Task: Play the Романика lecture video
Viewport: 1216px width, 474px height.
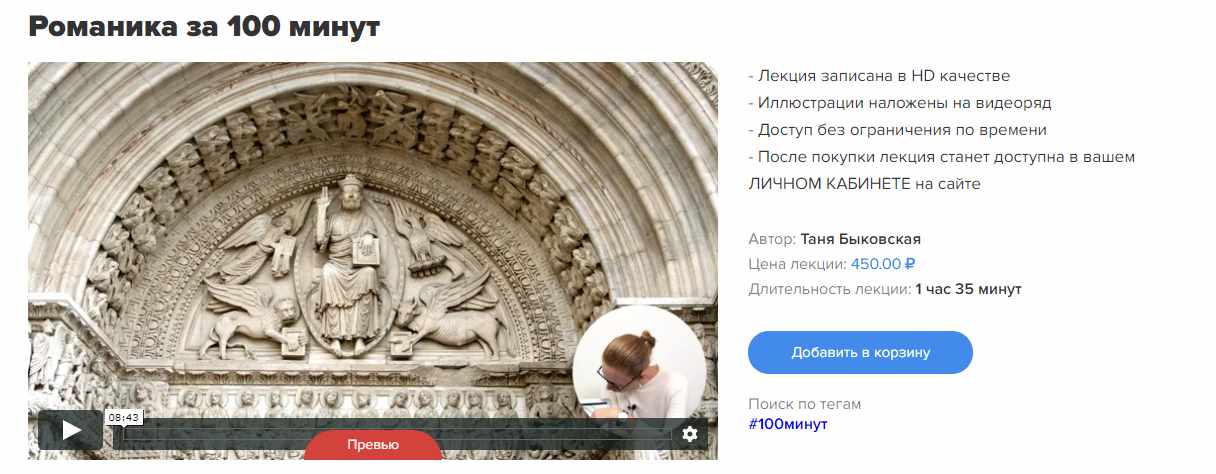Action: point(70,430)
